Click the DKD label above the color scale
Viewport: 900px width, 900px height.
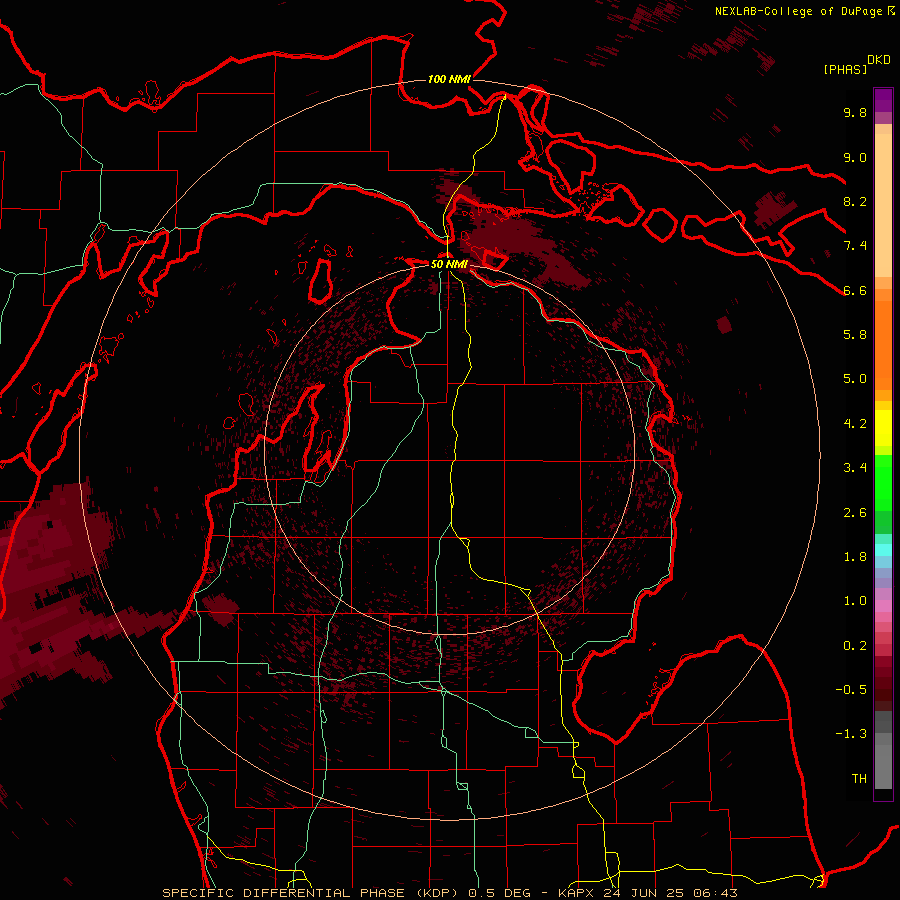pyautogui.click(x=879, y=60)
